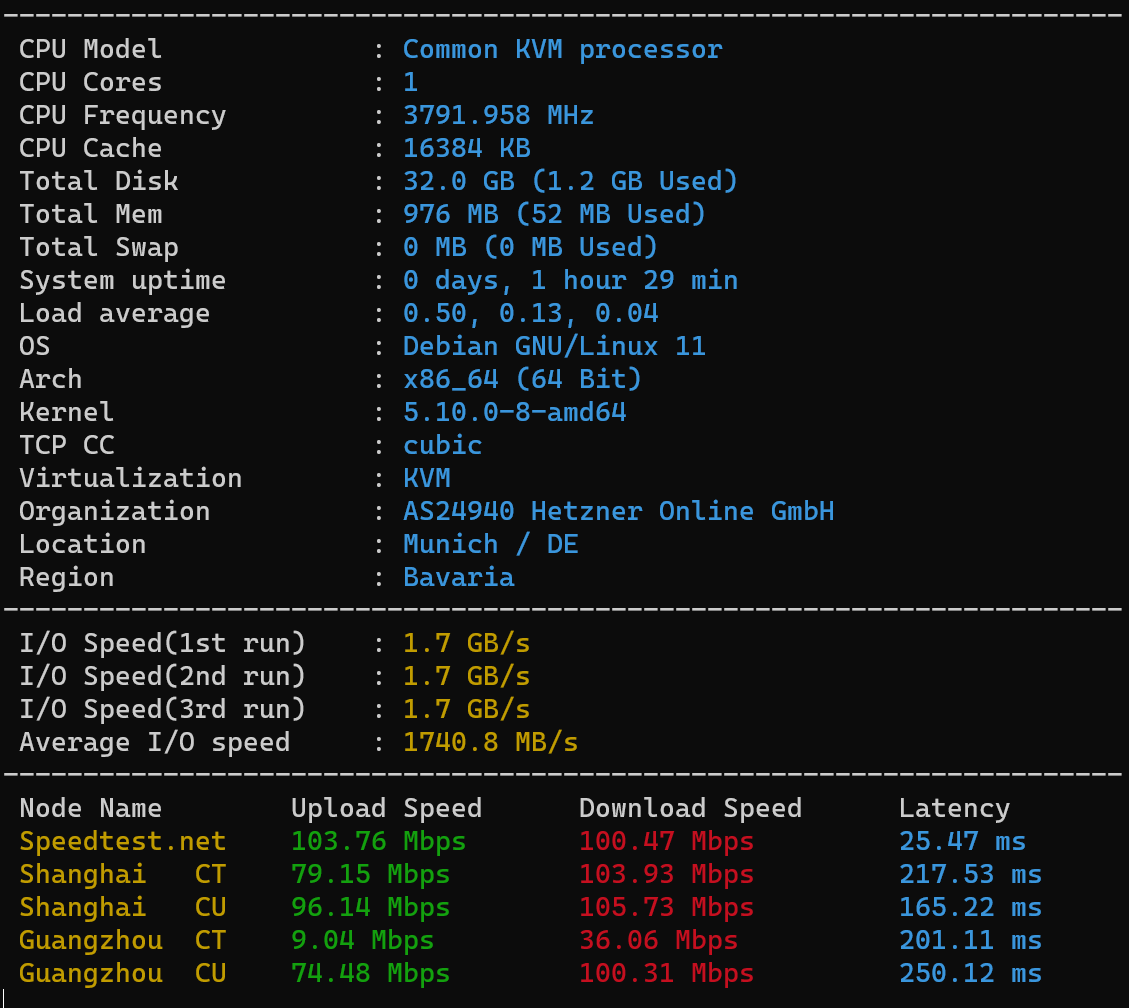Click the Region value Bavaria
The height and width of the screenshot is (1008, 1129).
point(458,577)
